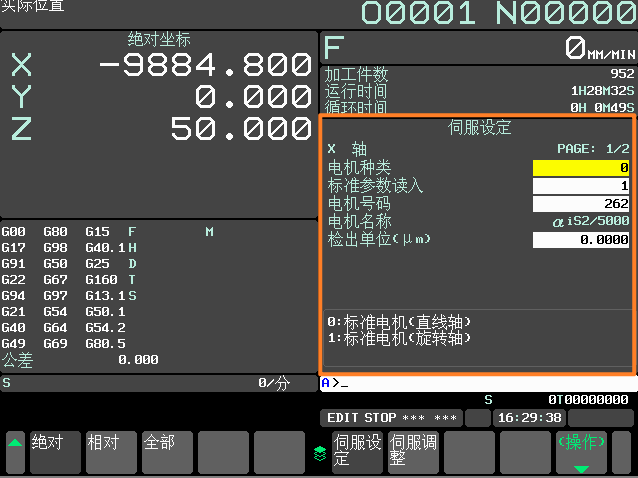
Task: Click the green stacked-layers icon
Action: point(319,453)
